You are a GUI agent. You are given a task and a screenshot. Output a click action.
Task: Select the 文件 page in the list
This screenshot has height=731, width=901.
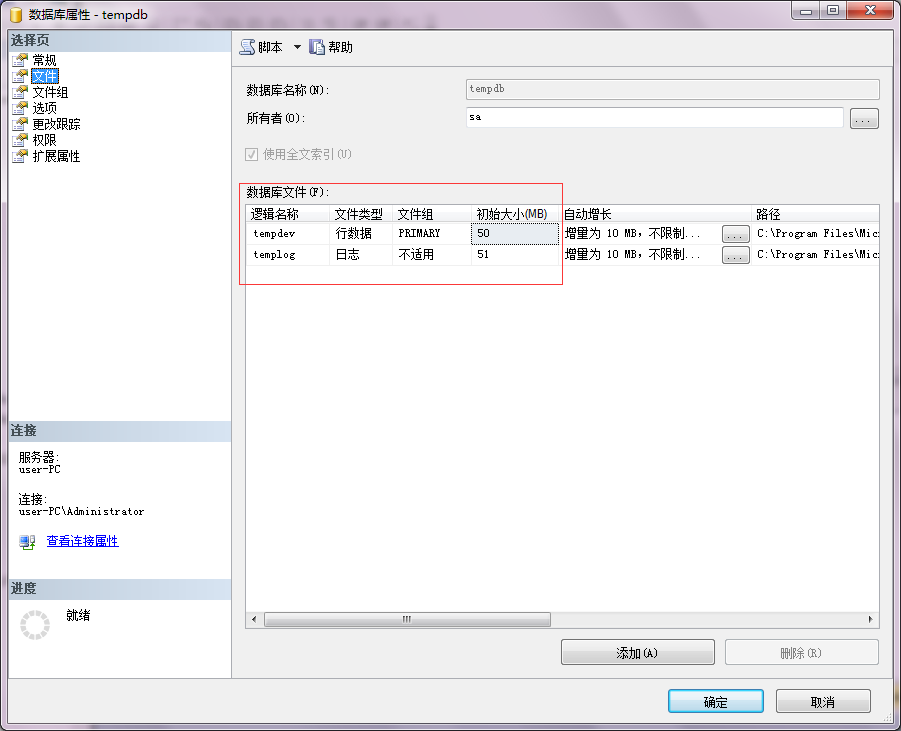click(44, 76)
